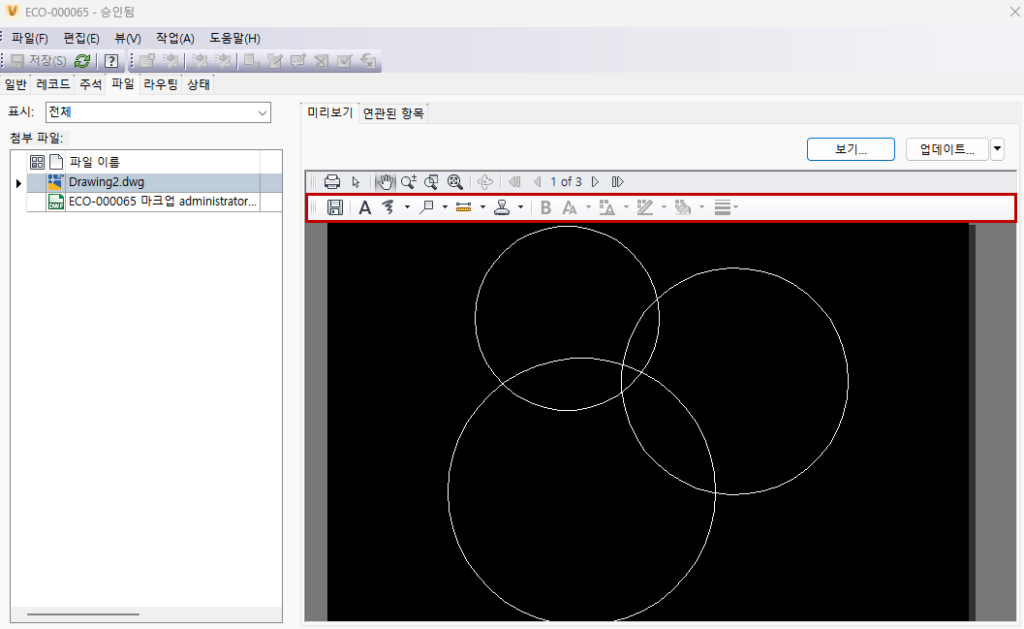Click the Fit to window zoom icon

(x=455, y=182)
